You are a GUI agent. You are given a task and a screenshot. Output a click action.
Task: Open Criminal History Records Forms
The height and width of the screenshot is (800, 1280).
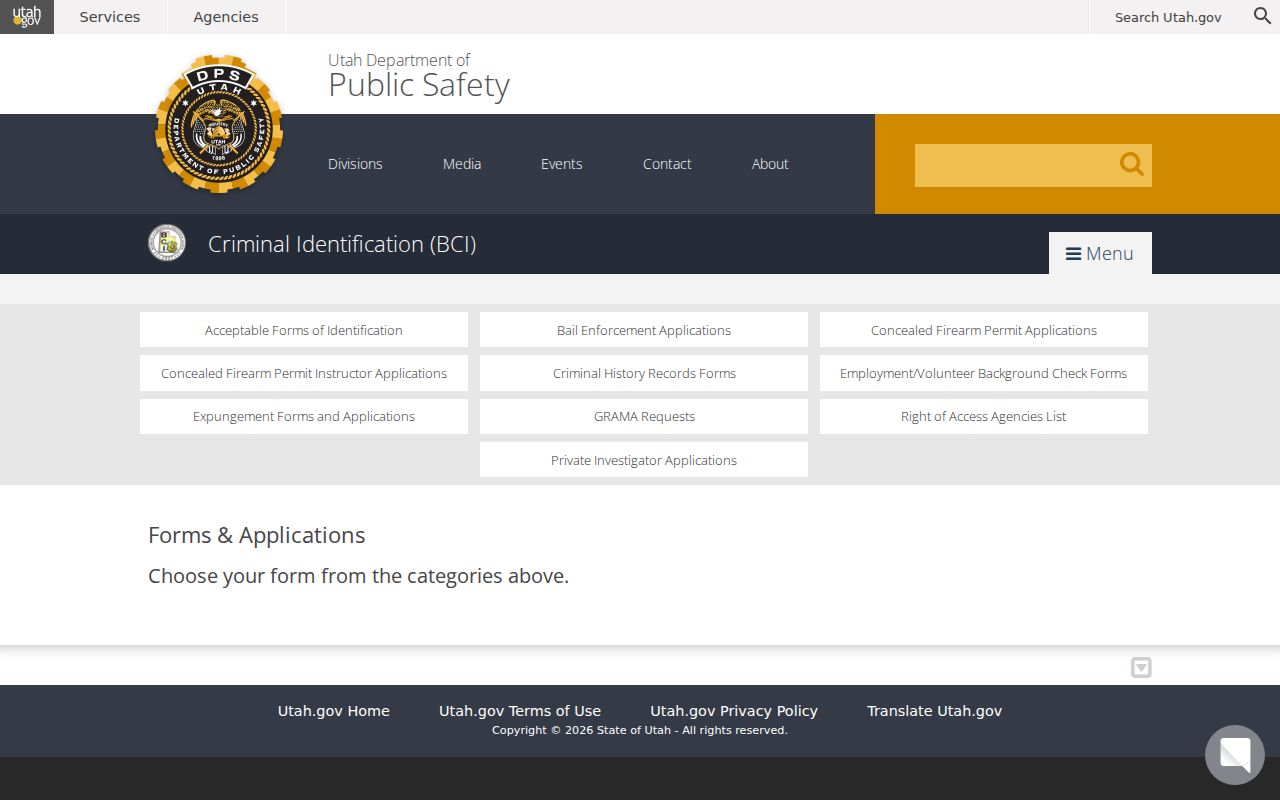coord(644,373)
